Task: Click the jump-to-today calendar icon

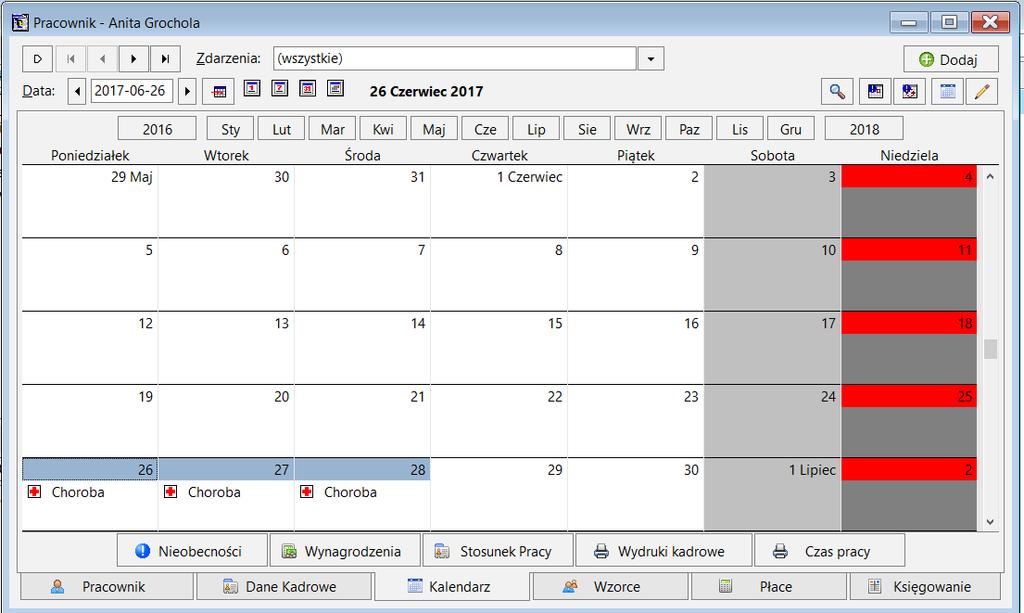Action: point(219,91)
